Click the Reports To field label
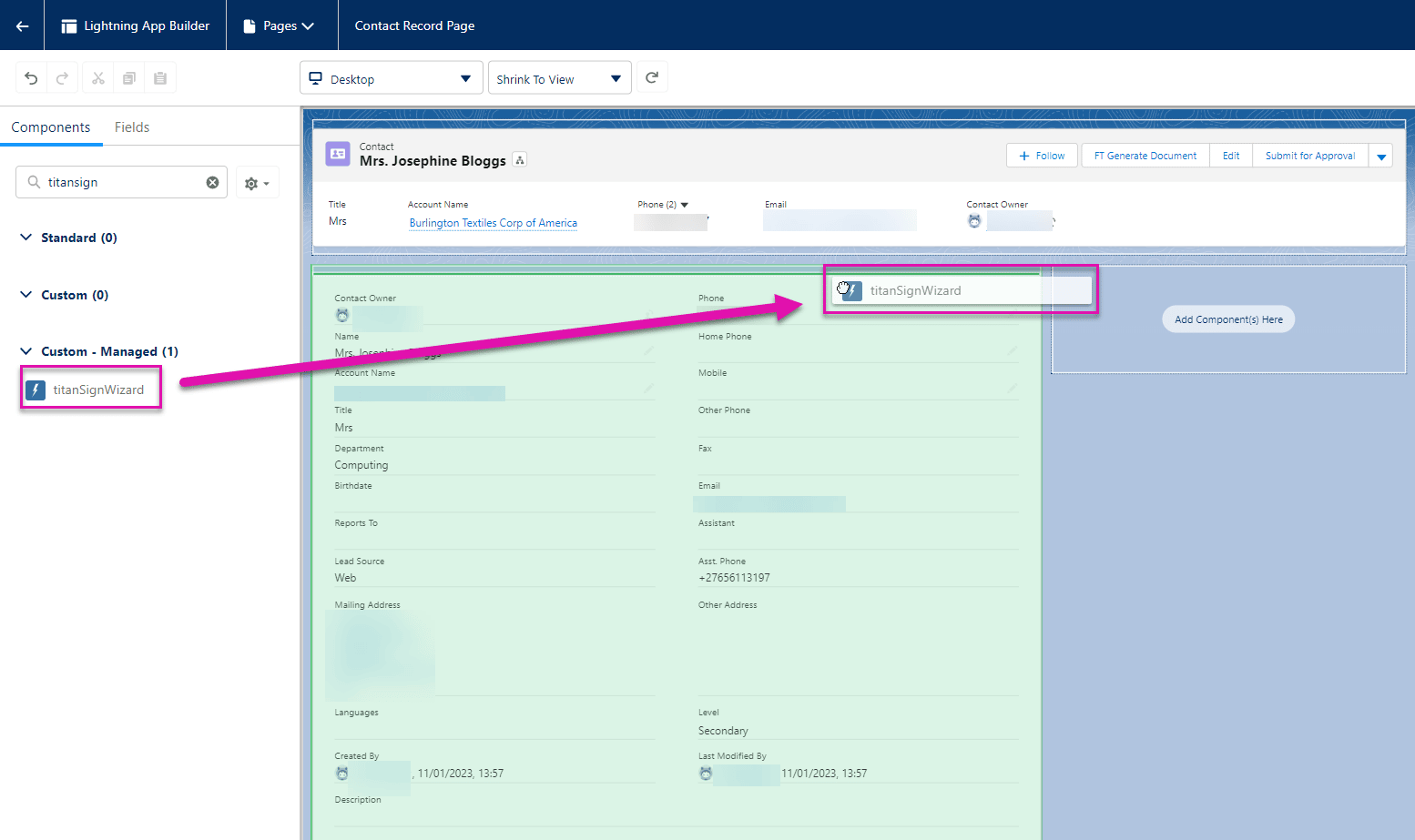The width and height of the screenshot is (1415, 840). [356, 523]
